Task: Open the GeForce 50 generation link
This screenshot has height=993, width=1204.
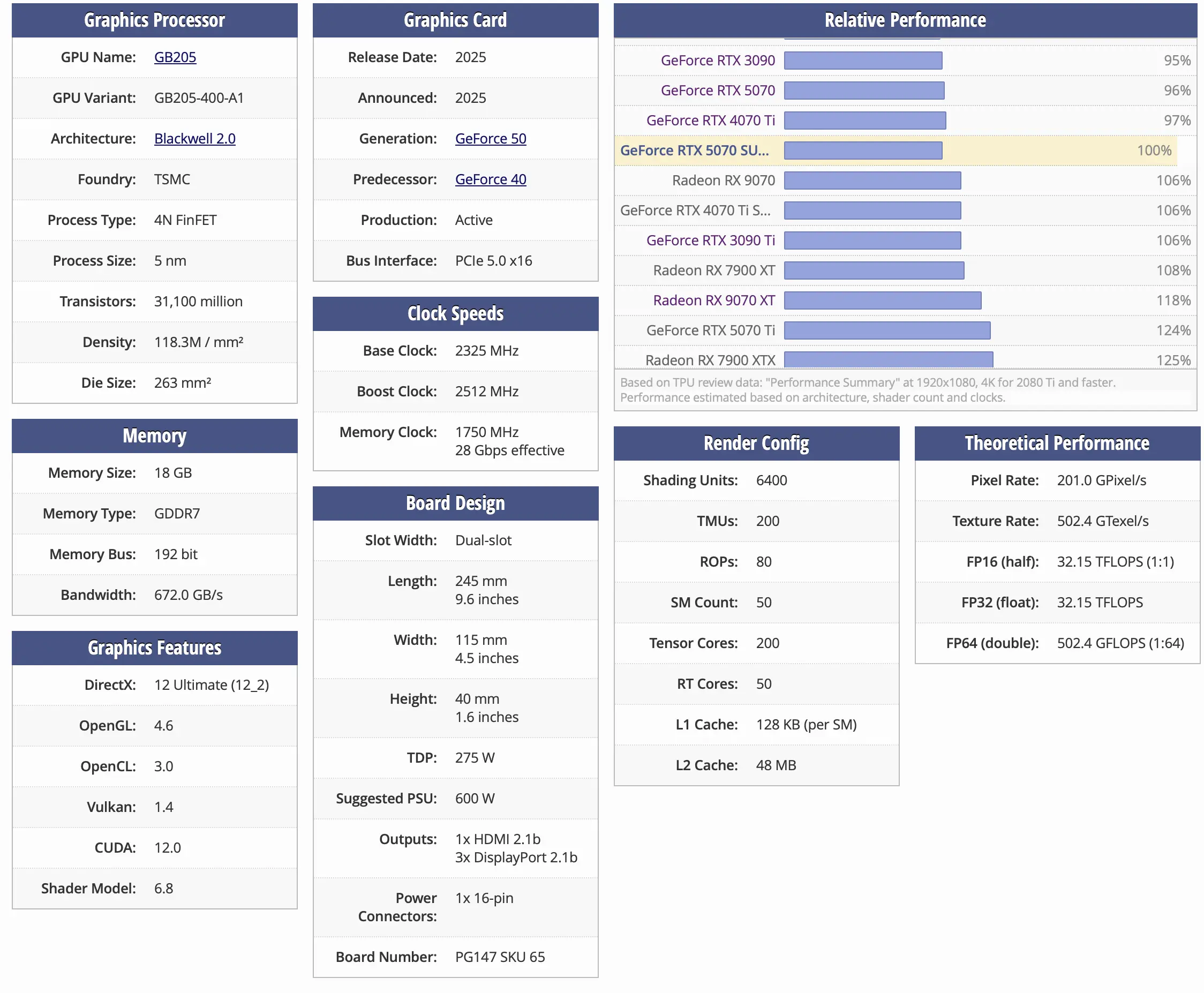Action: 490,138
